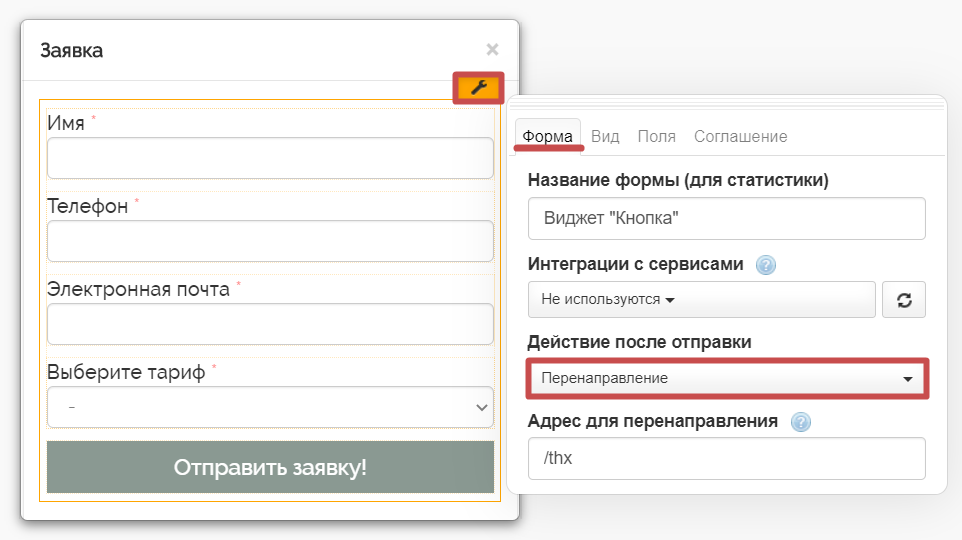Click the Электронная почта input field

coord(270,324)
